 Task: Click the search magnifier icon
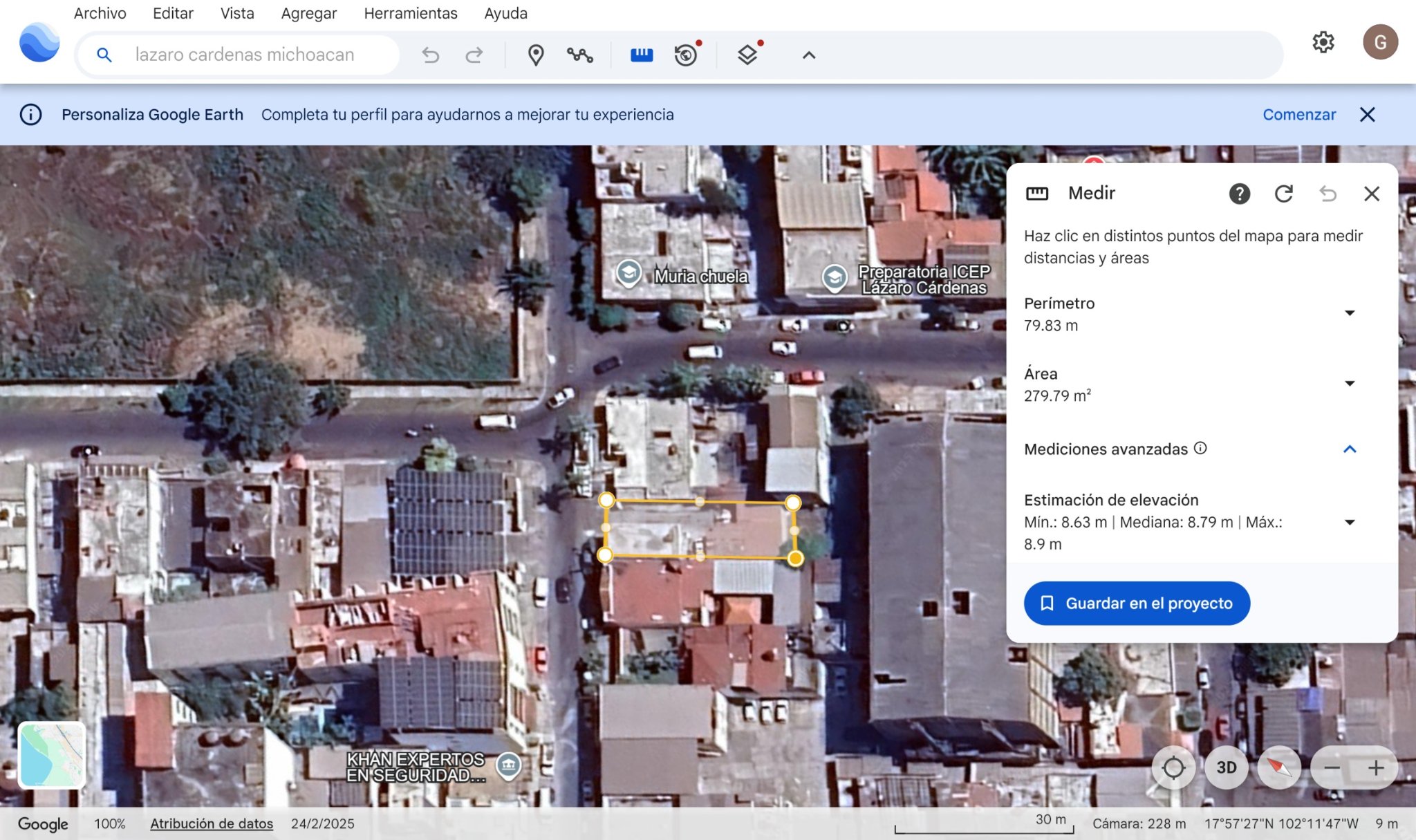(x=104, y=55)
